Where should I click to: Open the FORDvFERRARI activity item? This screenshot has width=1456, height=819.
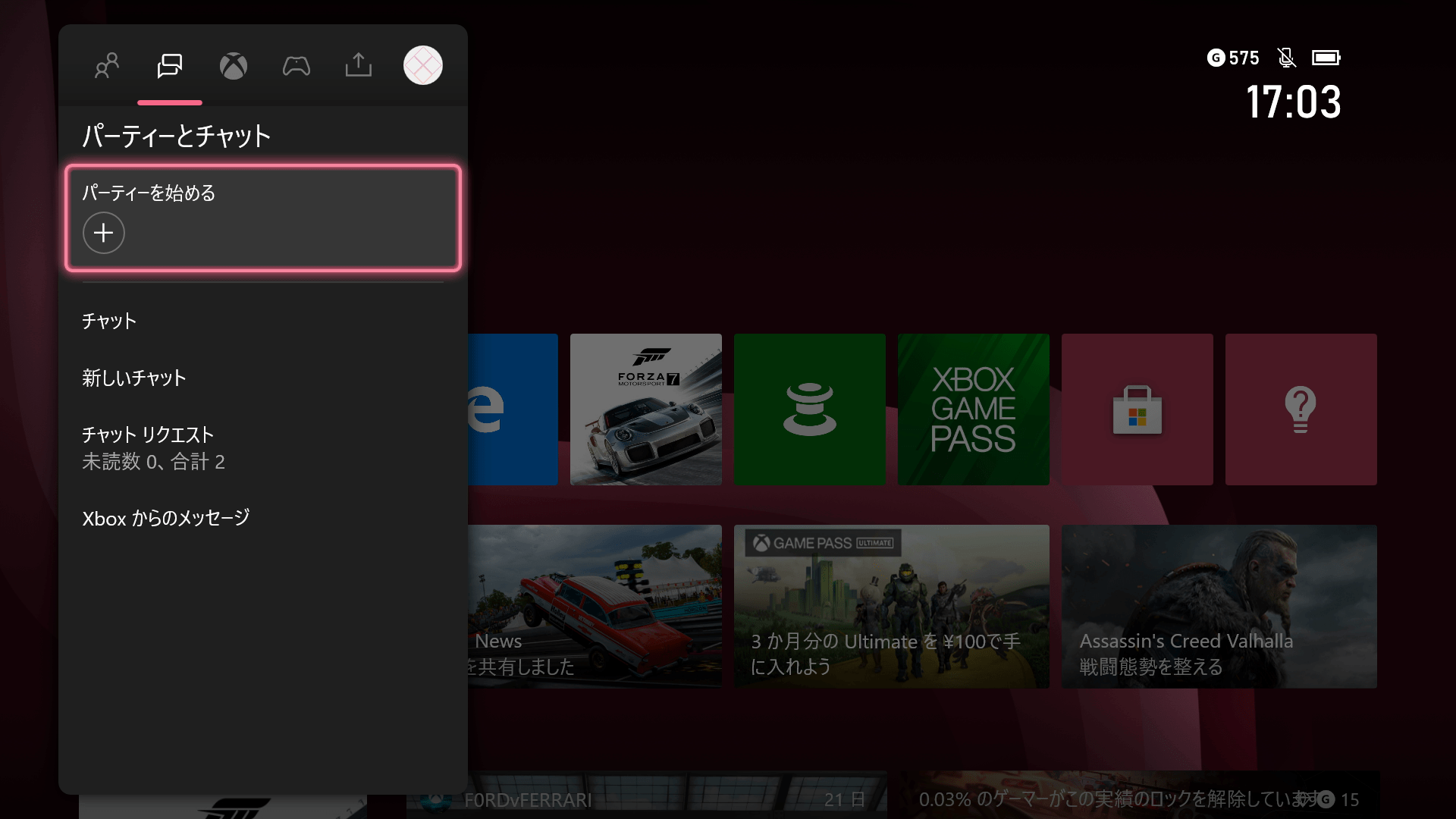[646, 795]
